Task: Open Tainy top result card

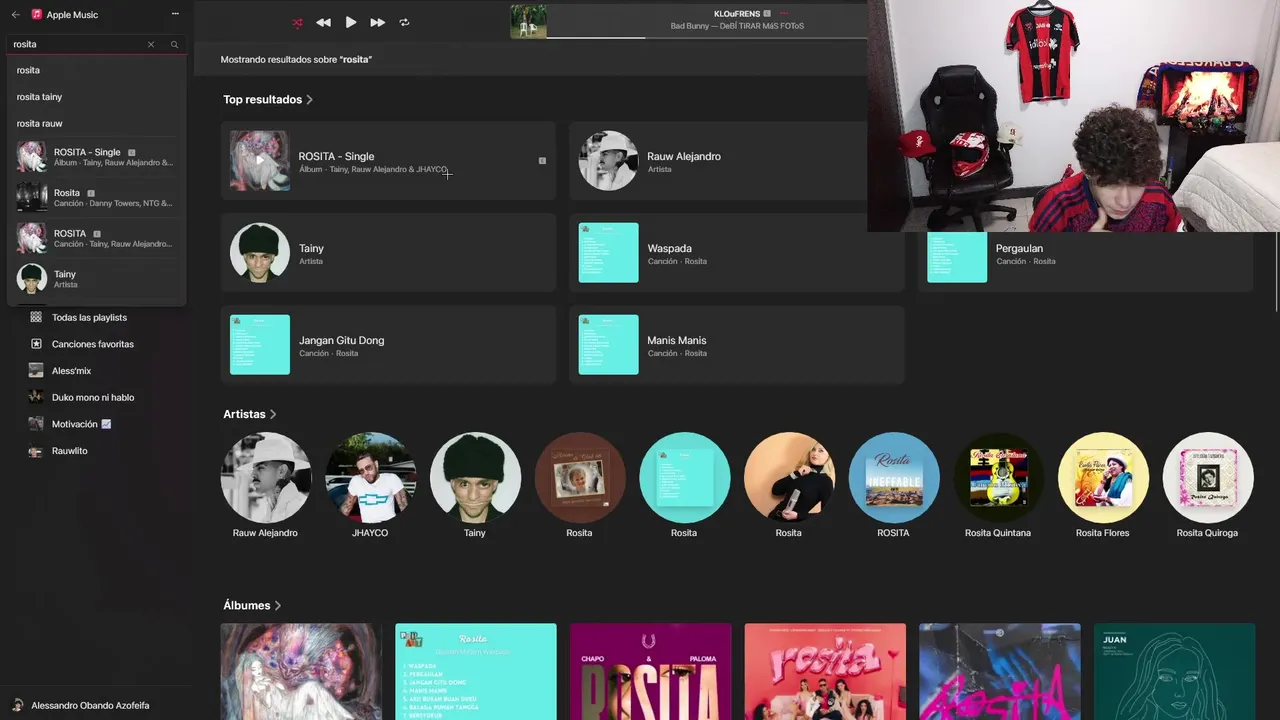Action: (x=388, y=253)
